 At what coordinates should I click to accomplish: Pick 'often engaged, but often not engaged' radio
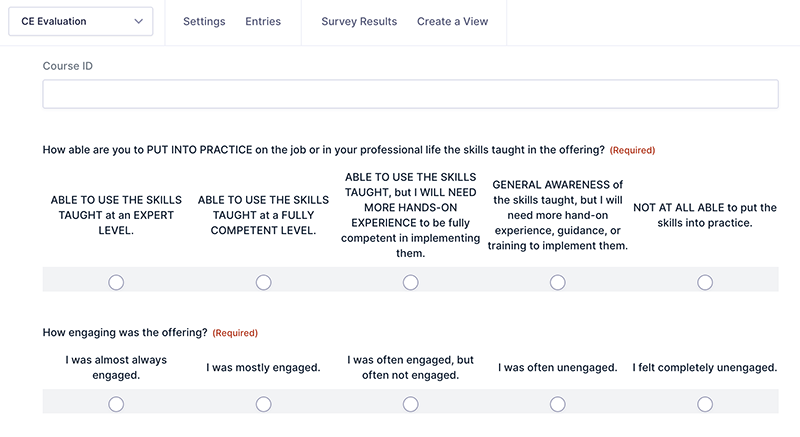[x=411, y=404]
